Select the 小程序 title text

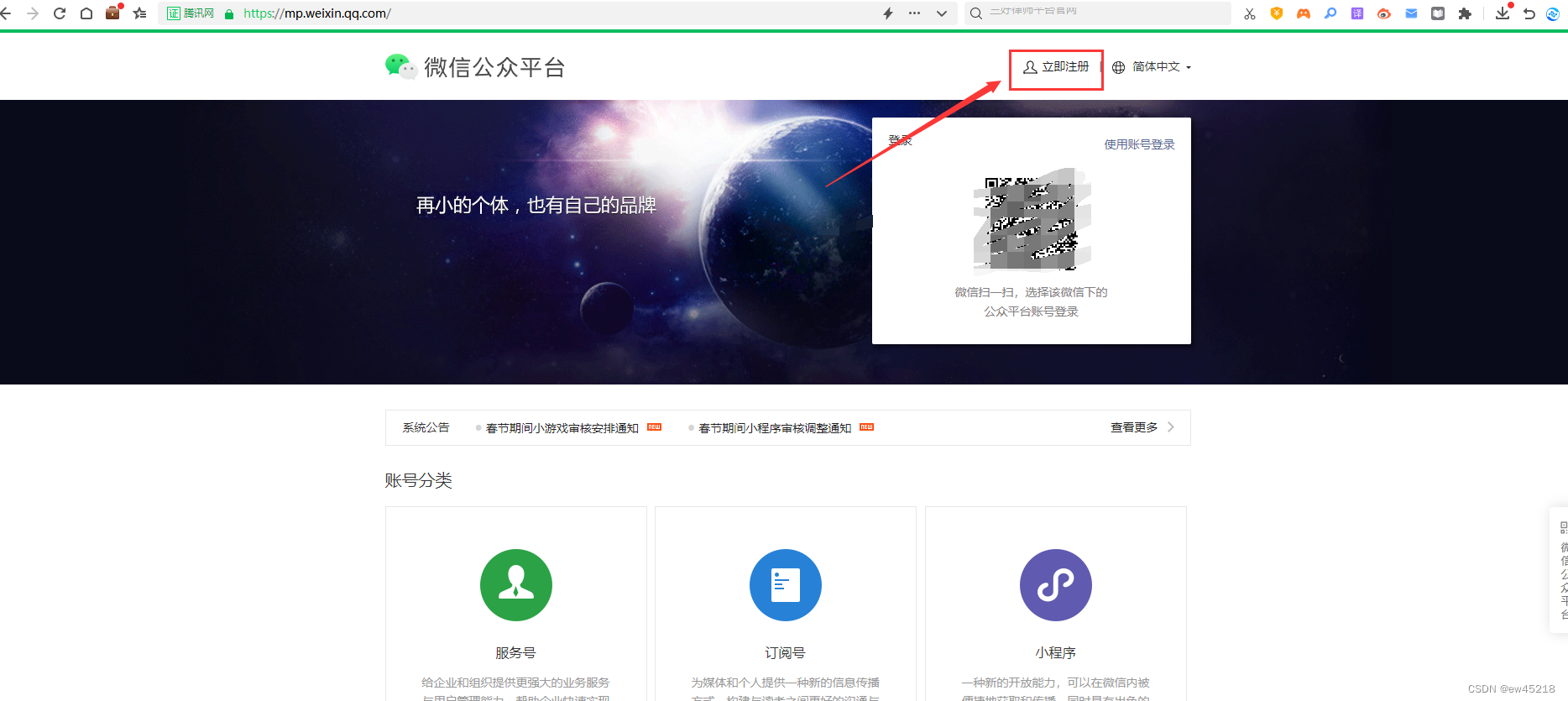1055,652
